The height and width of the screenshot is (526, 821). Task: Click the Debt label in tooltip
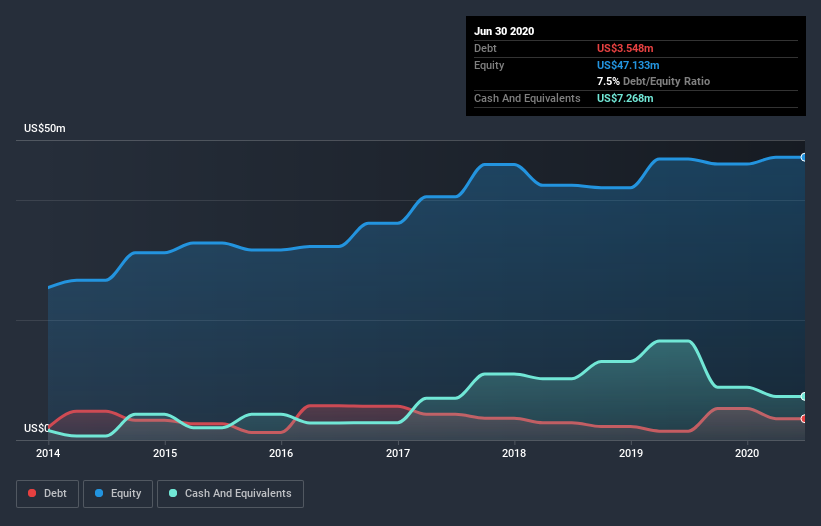click(485, 48)
